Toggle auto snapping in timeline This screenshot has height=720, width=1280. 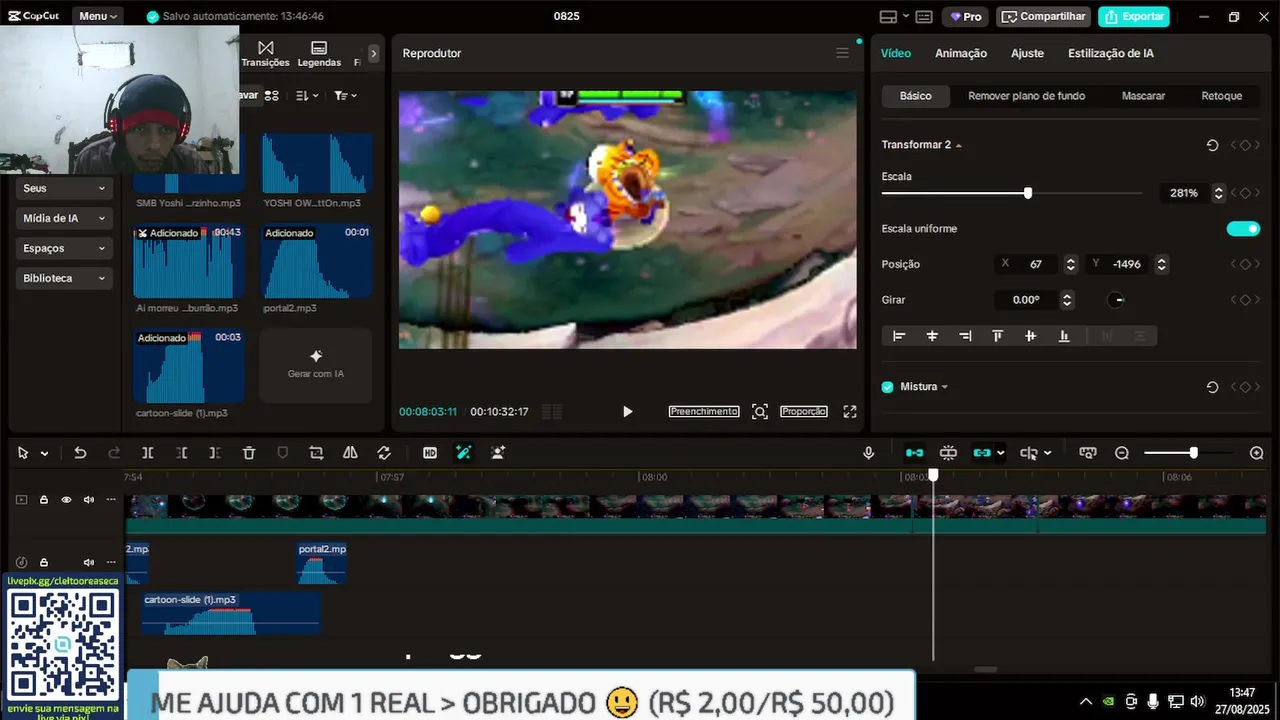point(949,453)
